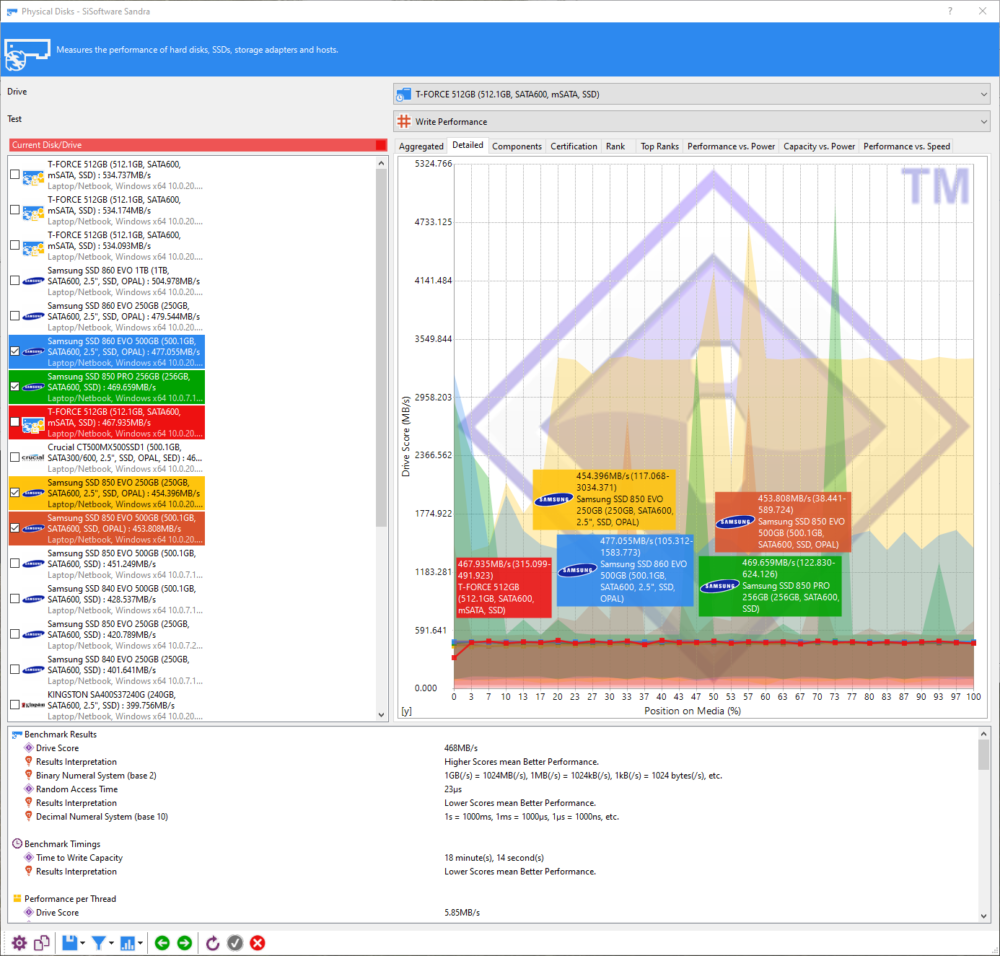This screenshot has width=1000, height=956.
Task: Switch to the Capacity vs. Power tab
Action: pos(819,146)
